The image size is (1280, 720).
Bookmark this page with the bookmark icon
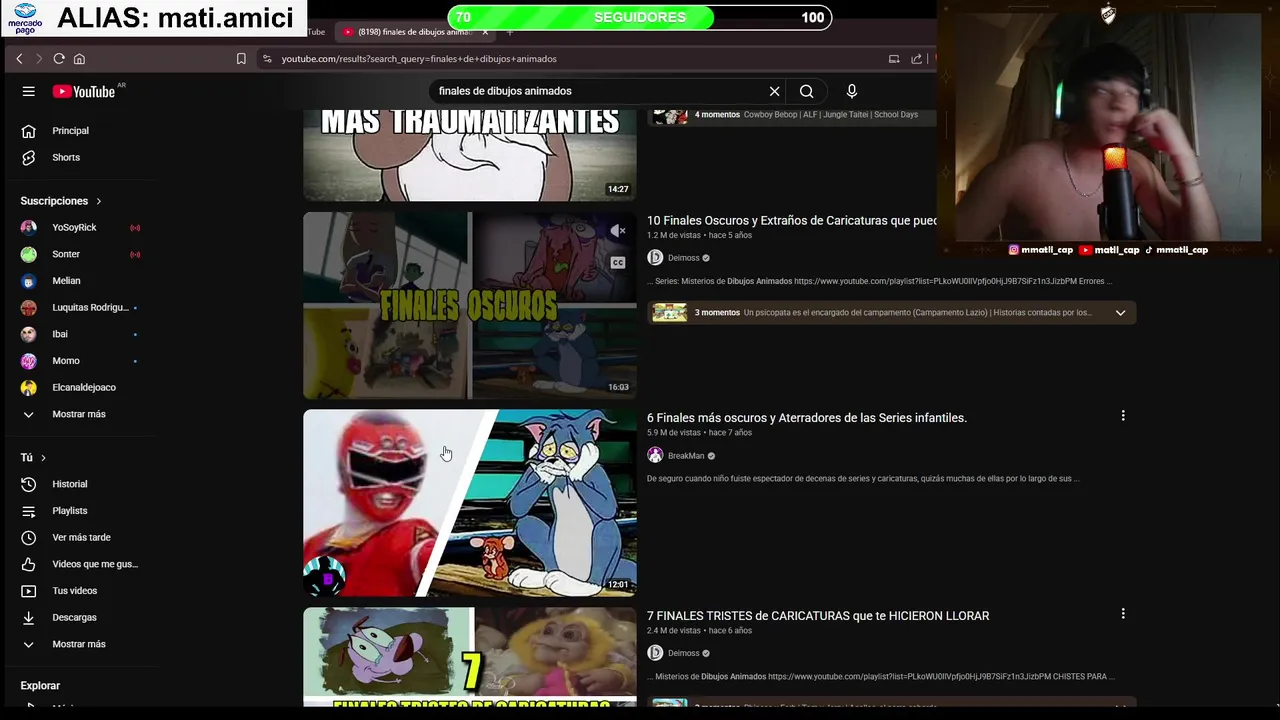point(241,59)
